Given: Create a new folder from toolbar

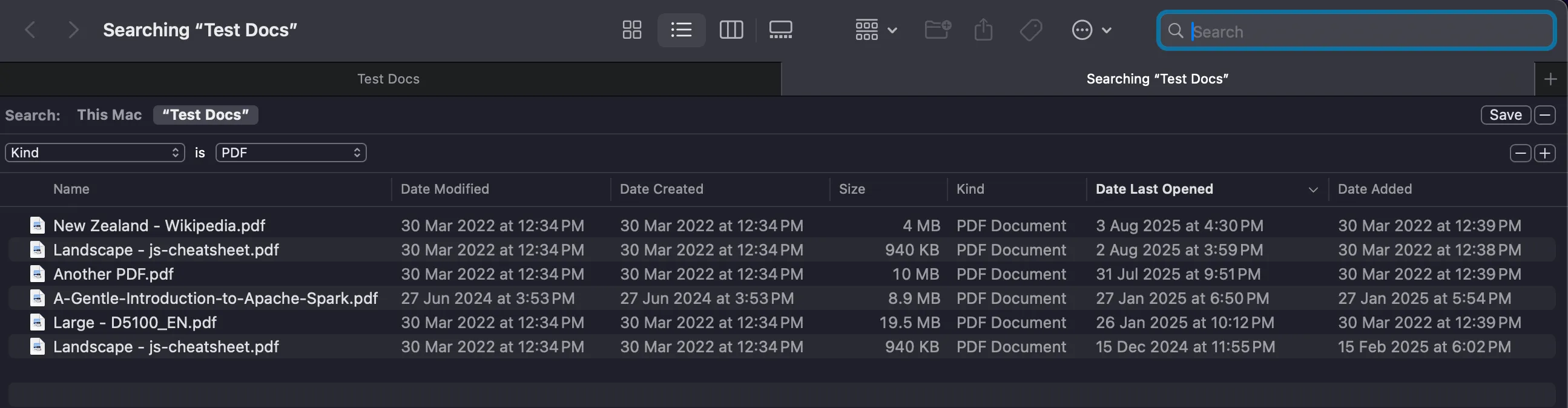Looking at the screenshot, I should 937,29.
